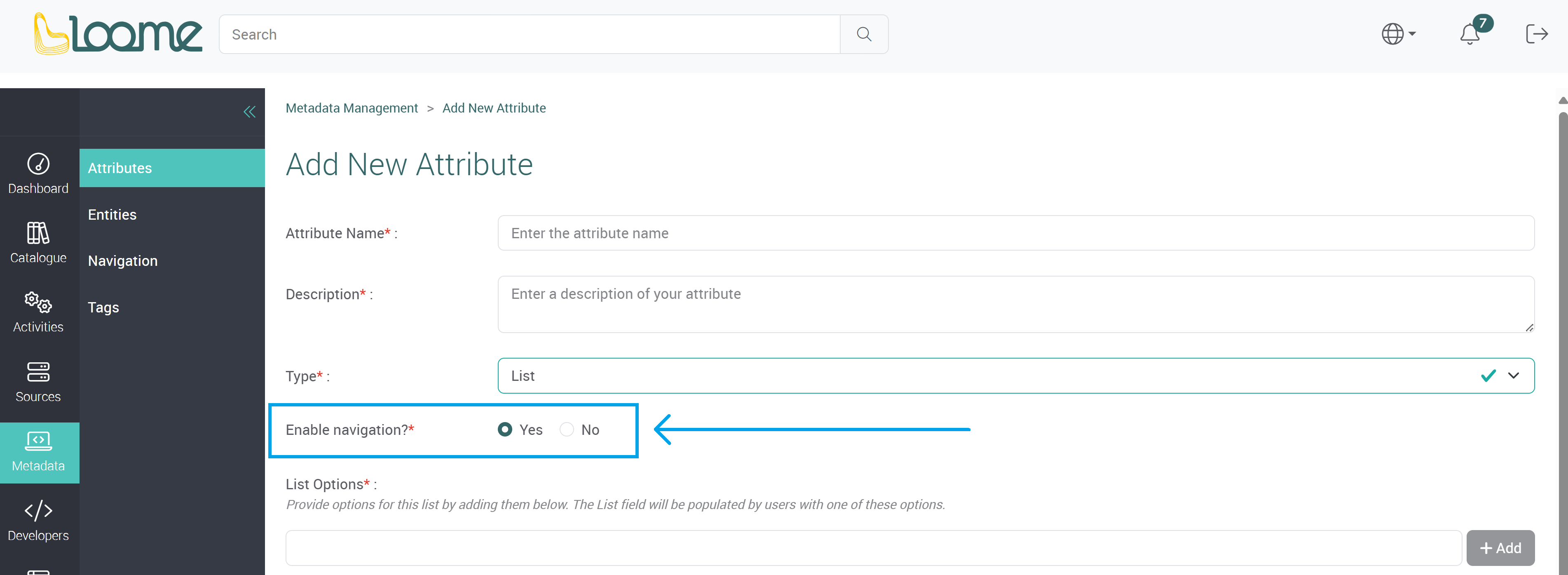
Task: Open the Metadata section
Action: click(x=40, y=453)
